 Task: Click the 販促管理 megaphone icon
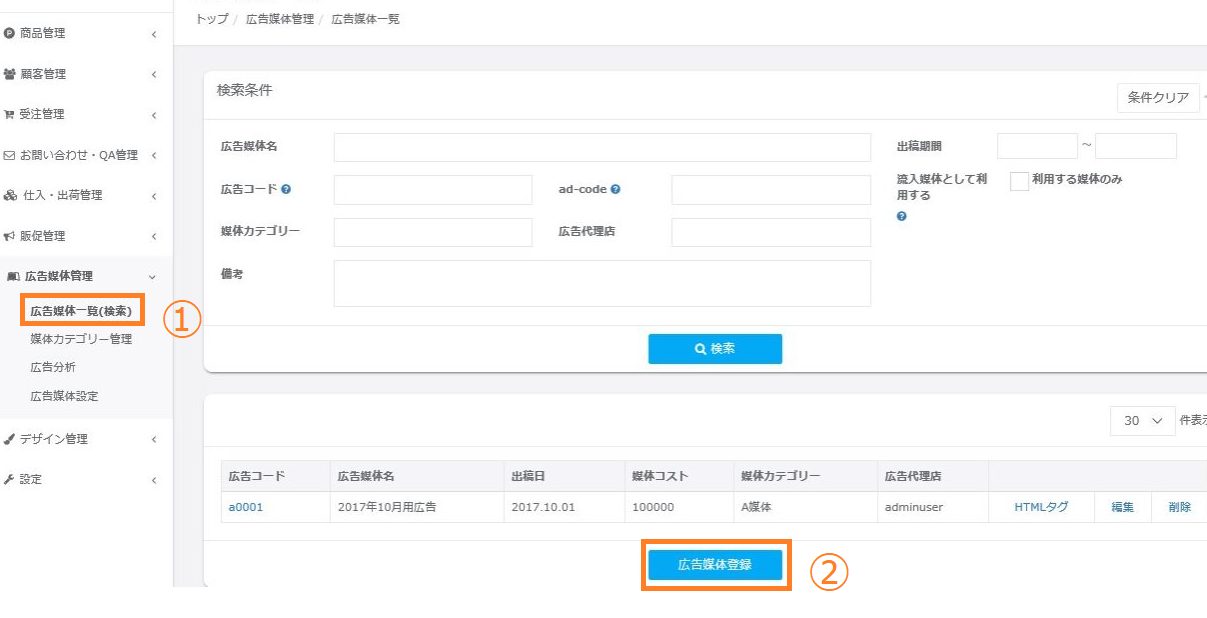coord(10,236)
